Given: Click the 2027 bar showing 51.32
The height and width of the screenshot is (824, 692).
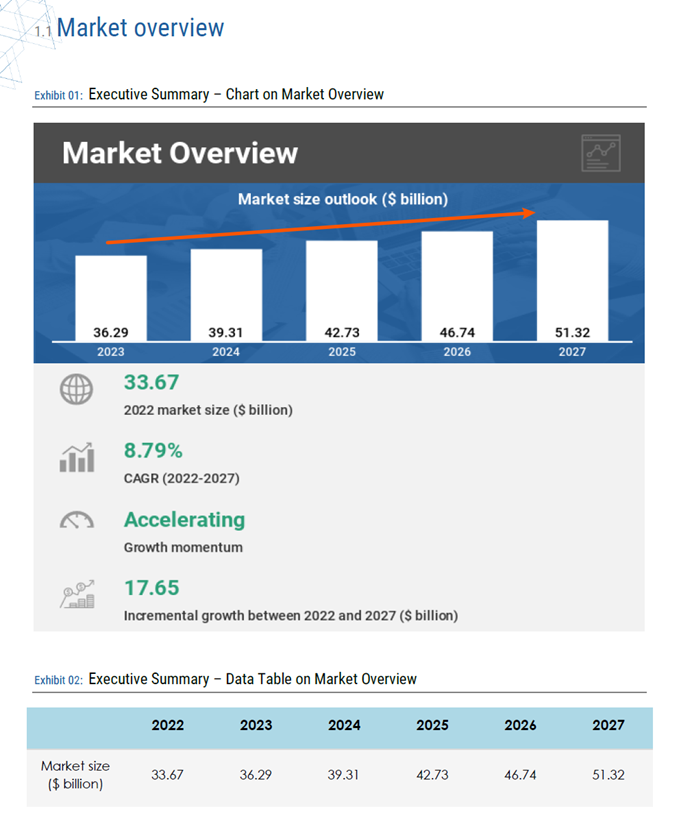Looking at the screenshot, I should tap(572, 281).
